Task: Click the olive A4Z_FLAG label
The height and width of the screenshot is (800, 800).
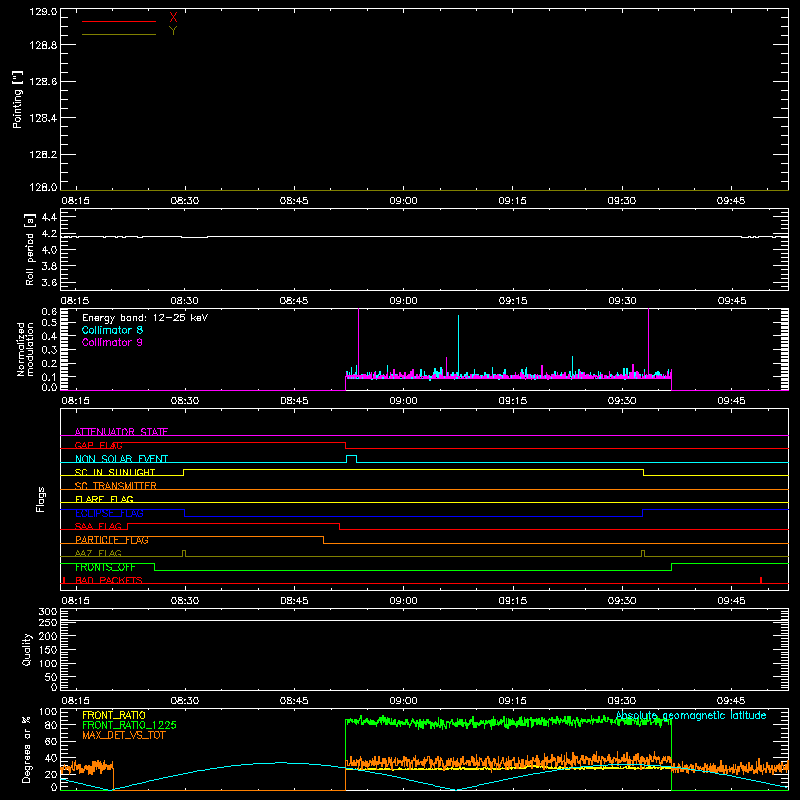Action: [x=98, y=553]
